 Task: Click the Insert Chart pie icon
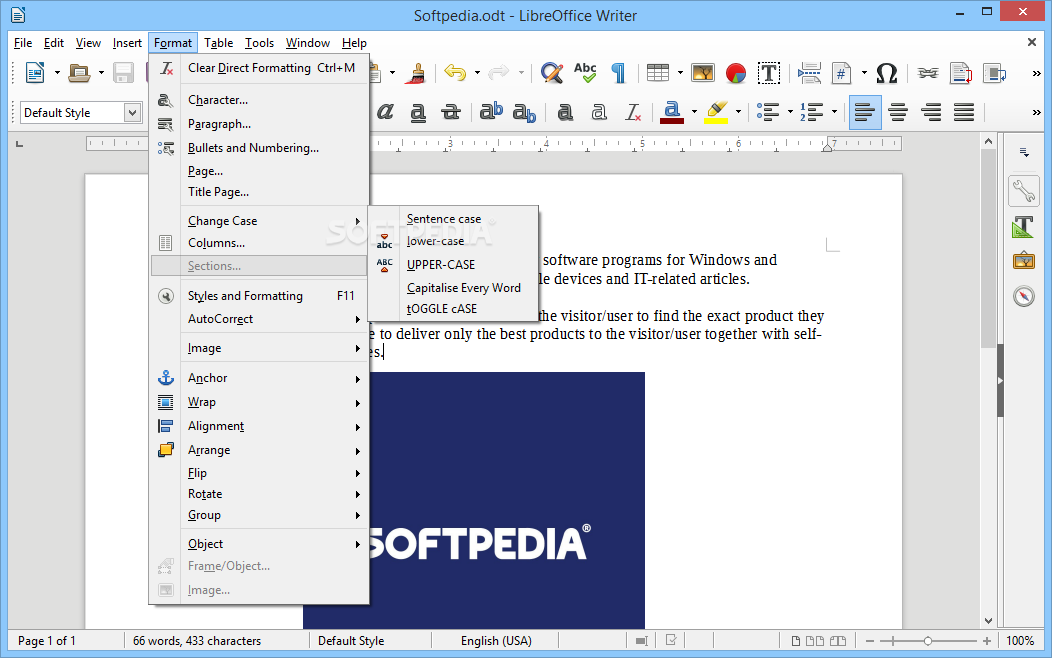coord(736,72)
